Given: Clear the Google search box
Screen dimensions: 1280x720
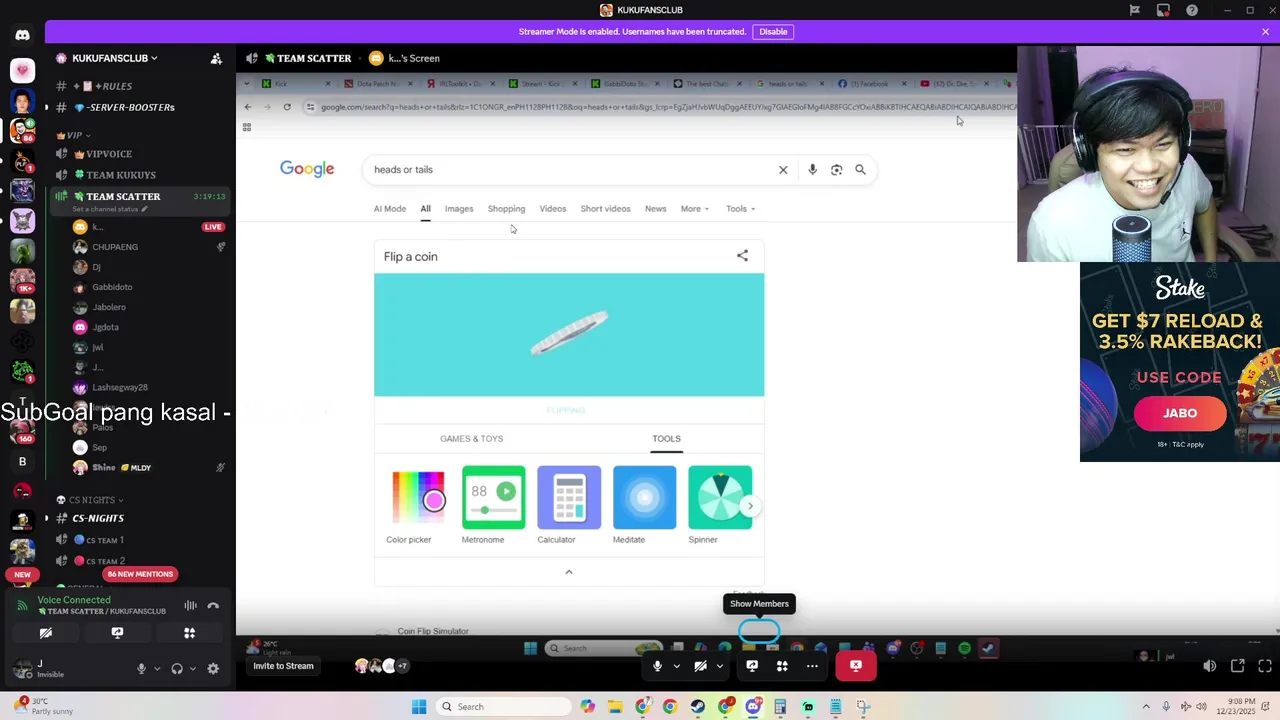Looking at the screenshot, I should (783, 170).
